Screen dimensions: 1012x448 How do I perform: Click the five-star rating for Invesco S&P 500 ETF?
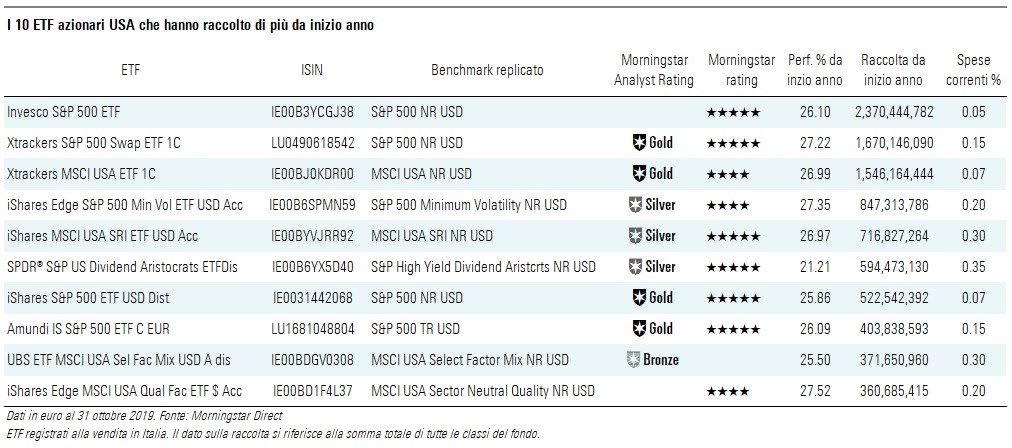tap(733, 112)
